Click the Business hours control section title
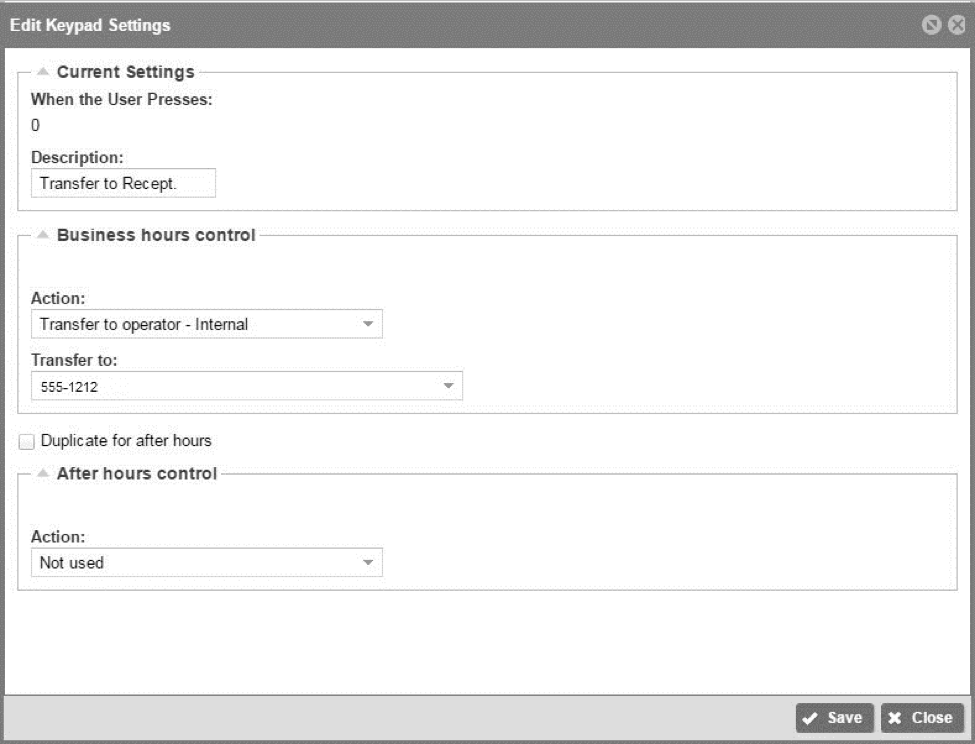 pyautogui.click(x=156, y=235)
